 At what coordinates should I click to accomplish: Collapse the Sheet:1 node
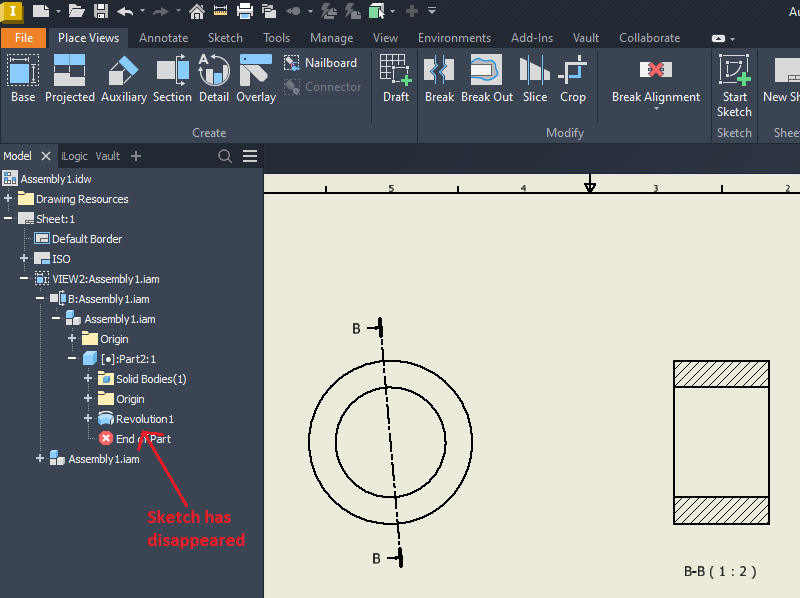(x=8, y=218)
